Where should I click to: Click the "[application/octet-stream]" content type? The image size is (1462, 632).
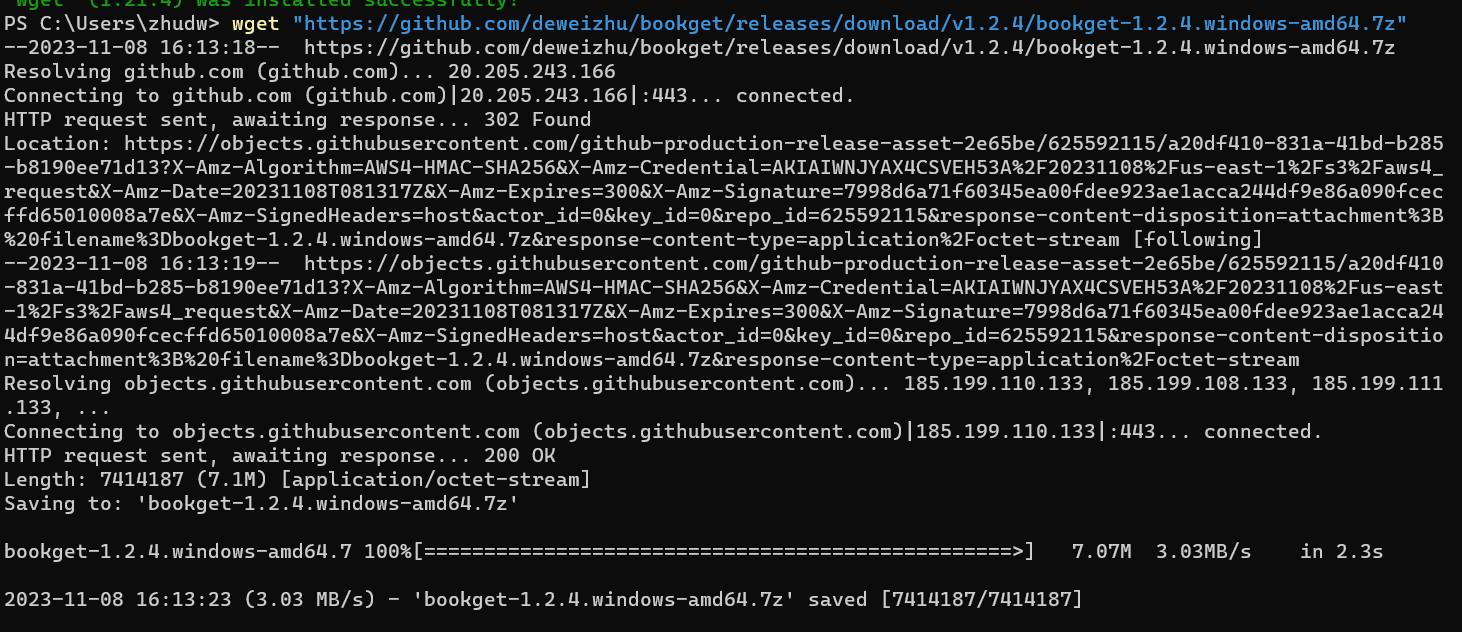tap(436, 480)
